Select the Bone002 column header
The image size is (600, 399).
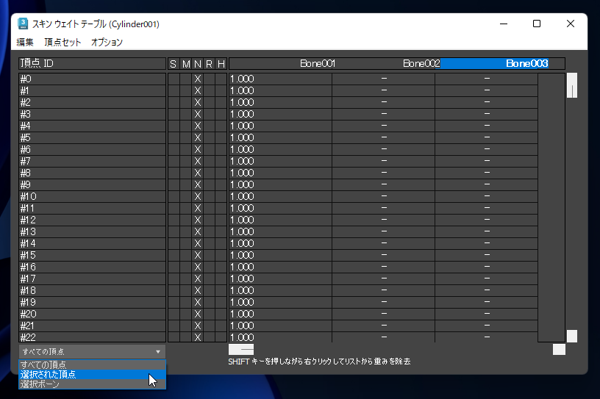click(421, 64)
